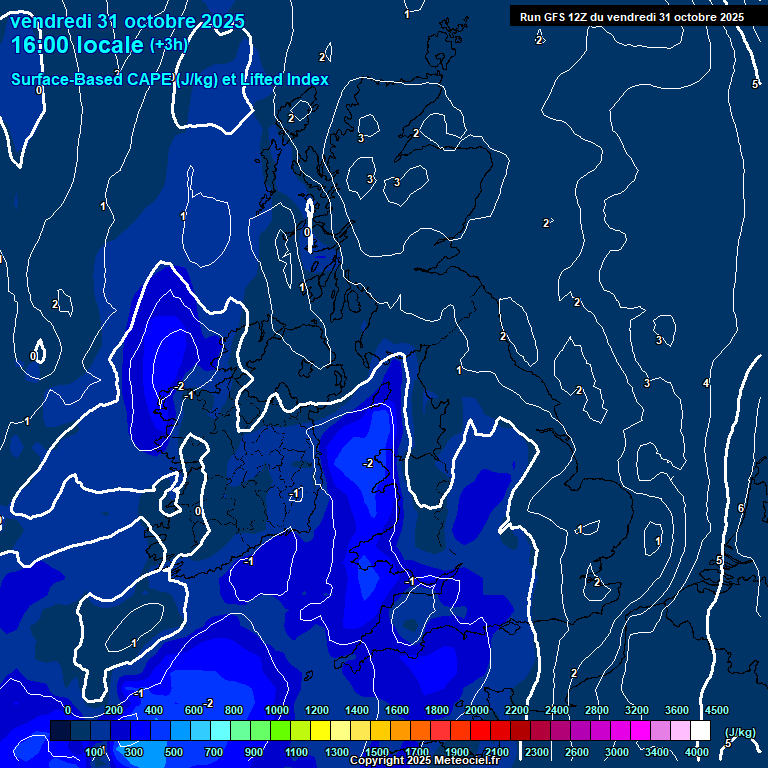Screen dimensions: 768x768
Task: Click the Surface-Based CAPE et Lifted Index caption
Action: (x=170, y=80)
